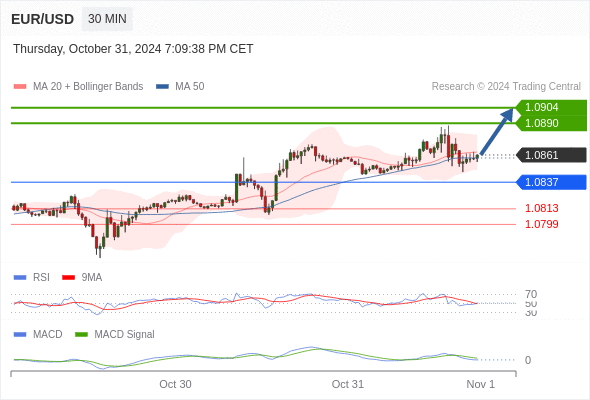Click the 30 MIN timeframe badge

[107, 19]
